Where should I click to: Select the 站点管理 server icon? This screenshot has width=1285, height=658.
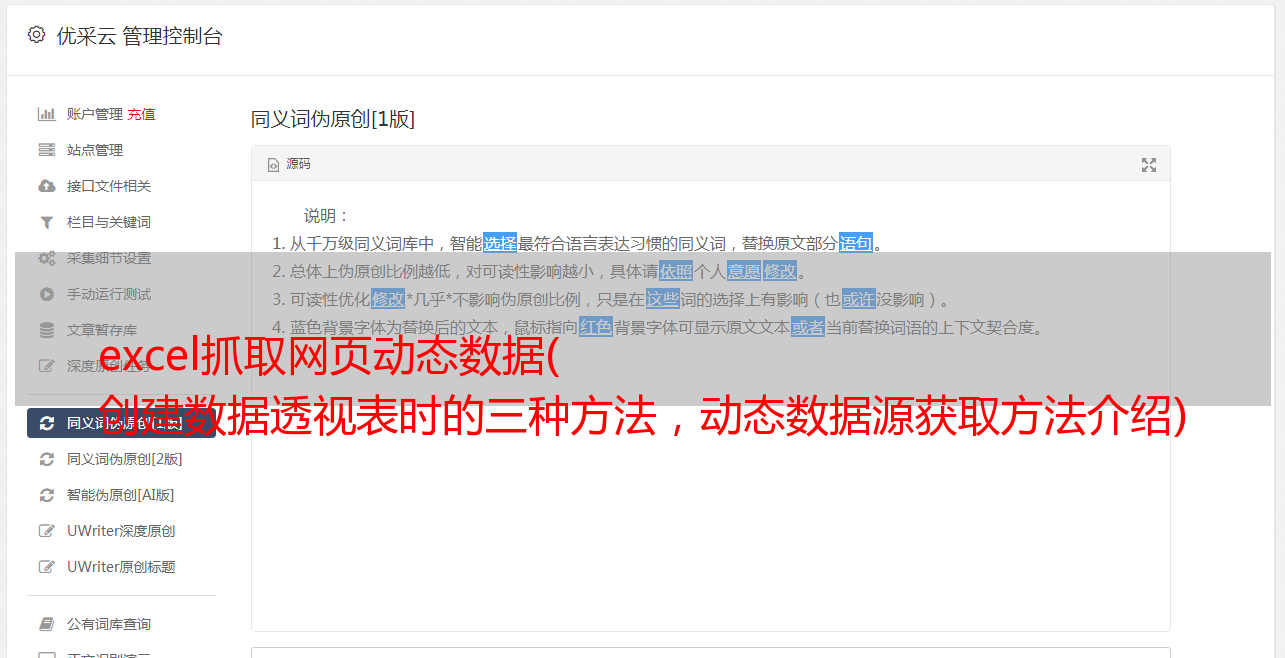[x=46, y=150]
